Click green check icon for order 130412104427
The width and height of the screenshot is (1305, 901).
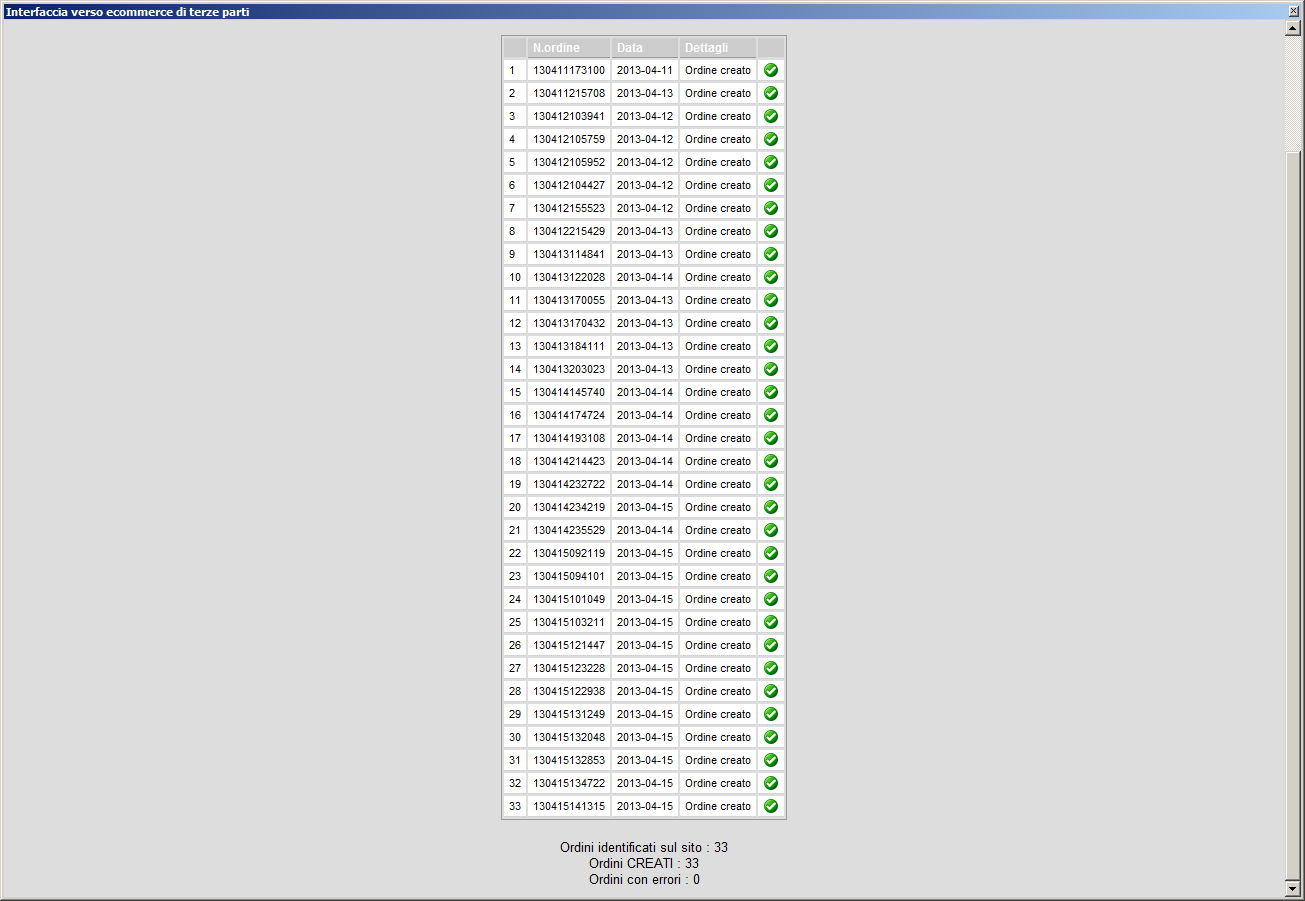click(x=771, y=185)
